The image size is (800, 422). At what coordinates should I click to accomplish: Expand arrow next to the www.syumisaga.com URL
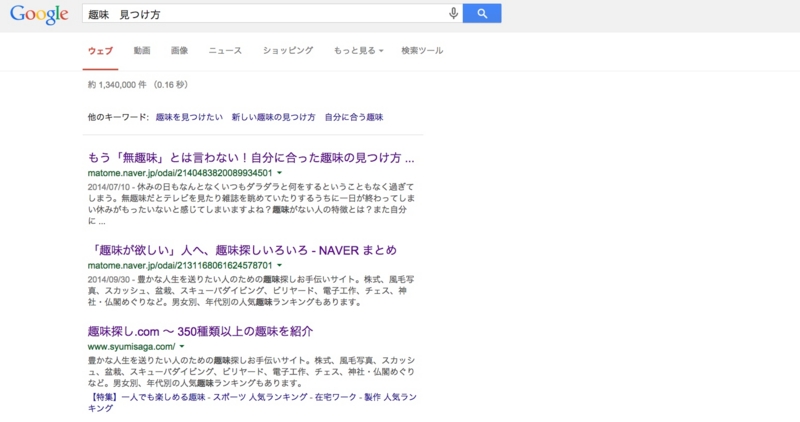(182, 346)
